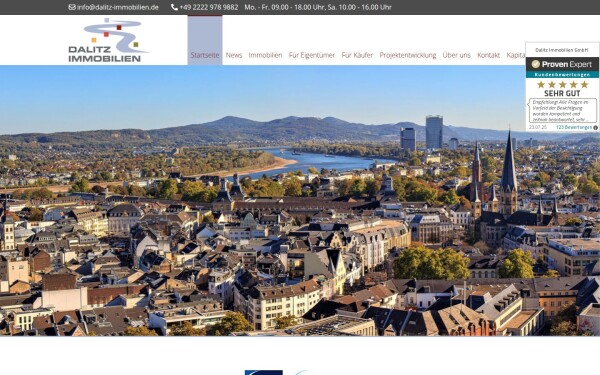Click the Dalitz Immobilien GmbH widget title

pyautogui.click(x=561, y=50)
